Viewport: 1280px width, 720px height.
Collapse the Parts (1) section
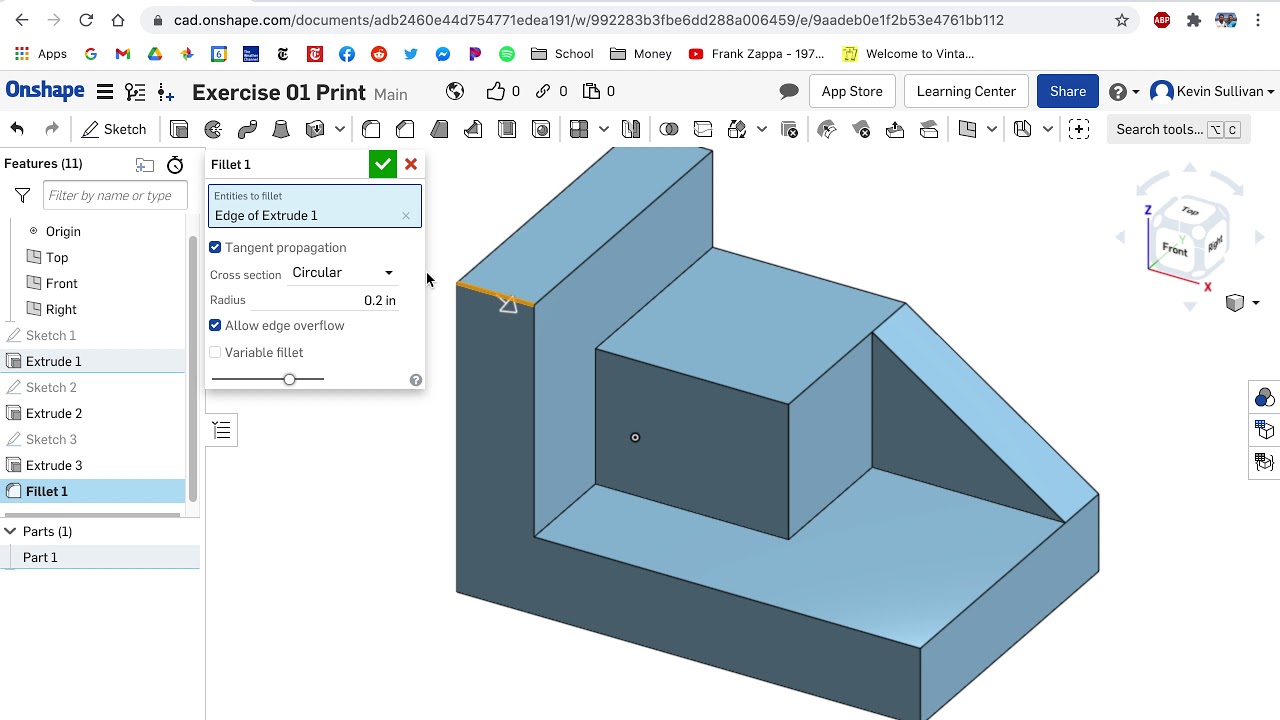tap(10, 531)
